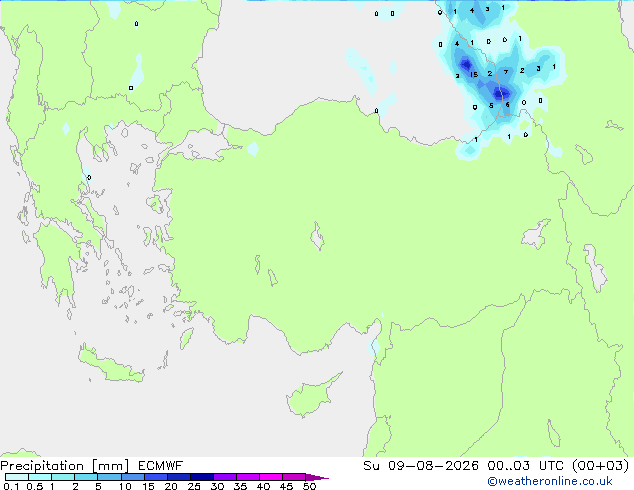Click the over-50 arrow tip of legend
Screen dimensions: 634x490
pyautogui.click(x=317, y=477)
